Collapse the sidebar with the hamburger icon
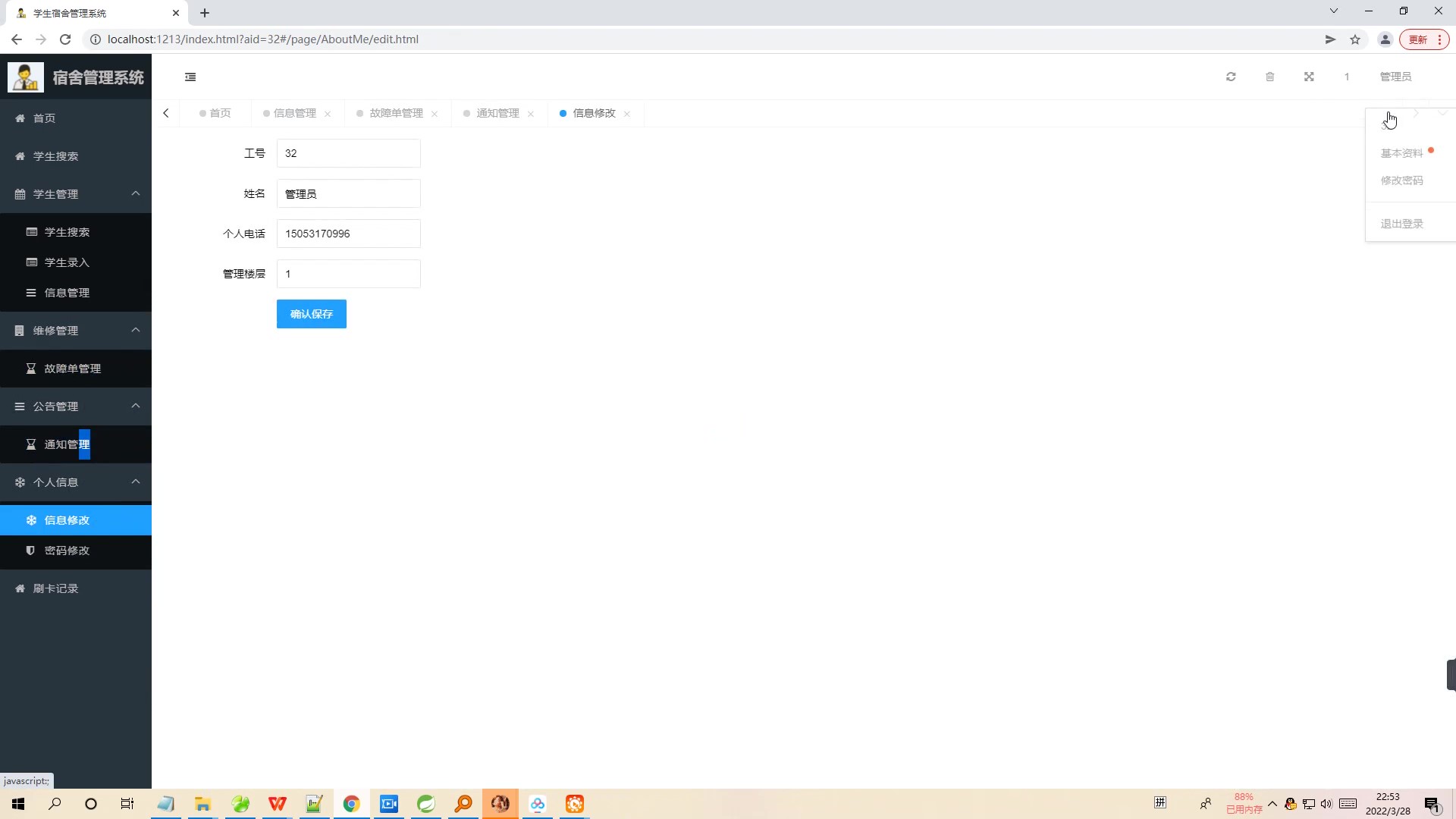 pyautogui.click(x=190, y=77)
